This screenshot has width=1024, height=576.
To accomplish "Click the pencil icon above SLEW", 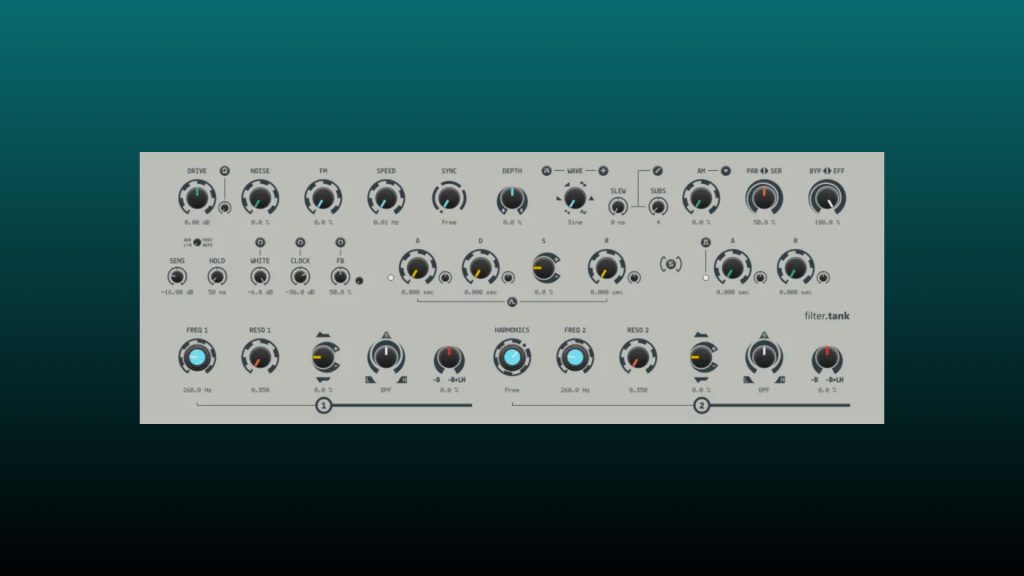I will tap(658, 170).
